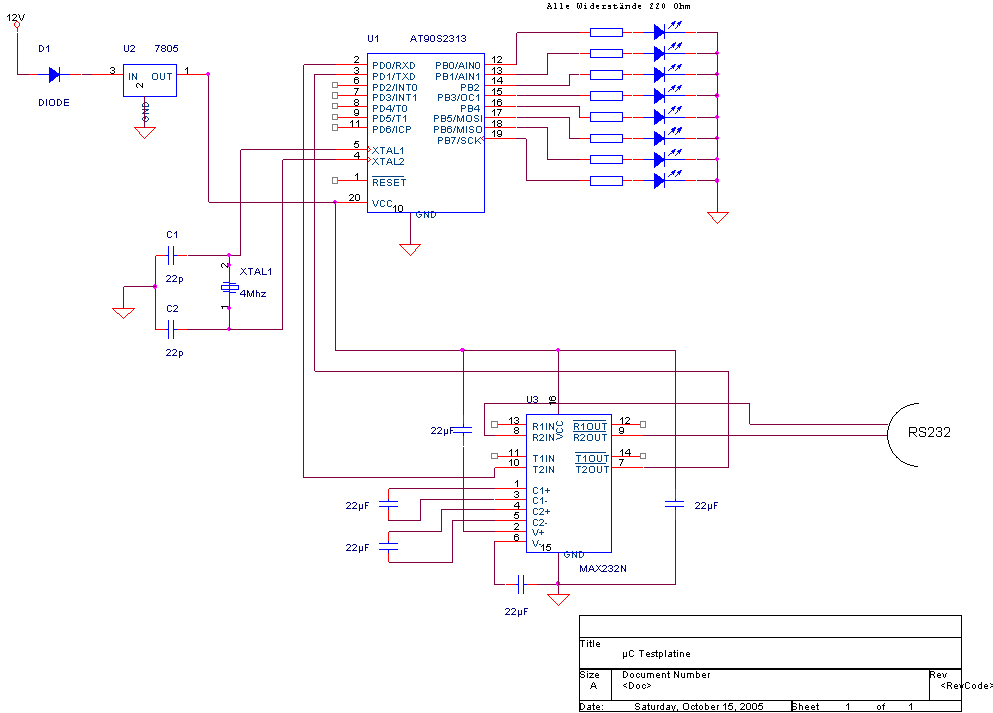Viewport: 993px width, 713px height.
Task: Click the 'Alle Widerstände 220 Ohm' note
Action: [618, 6]
